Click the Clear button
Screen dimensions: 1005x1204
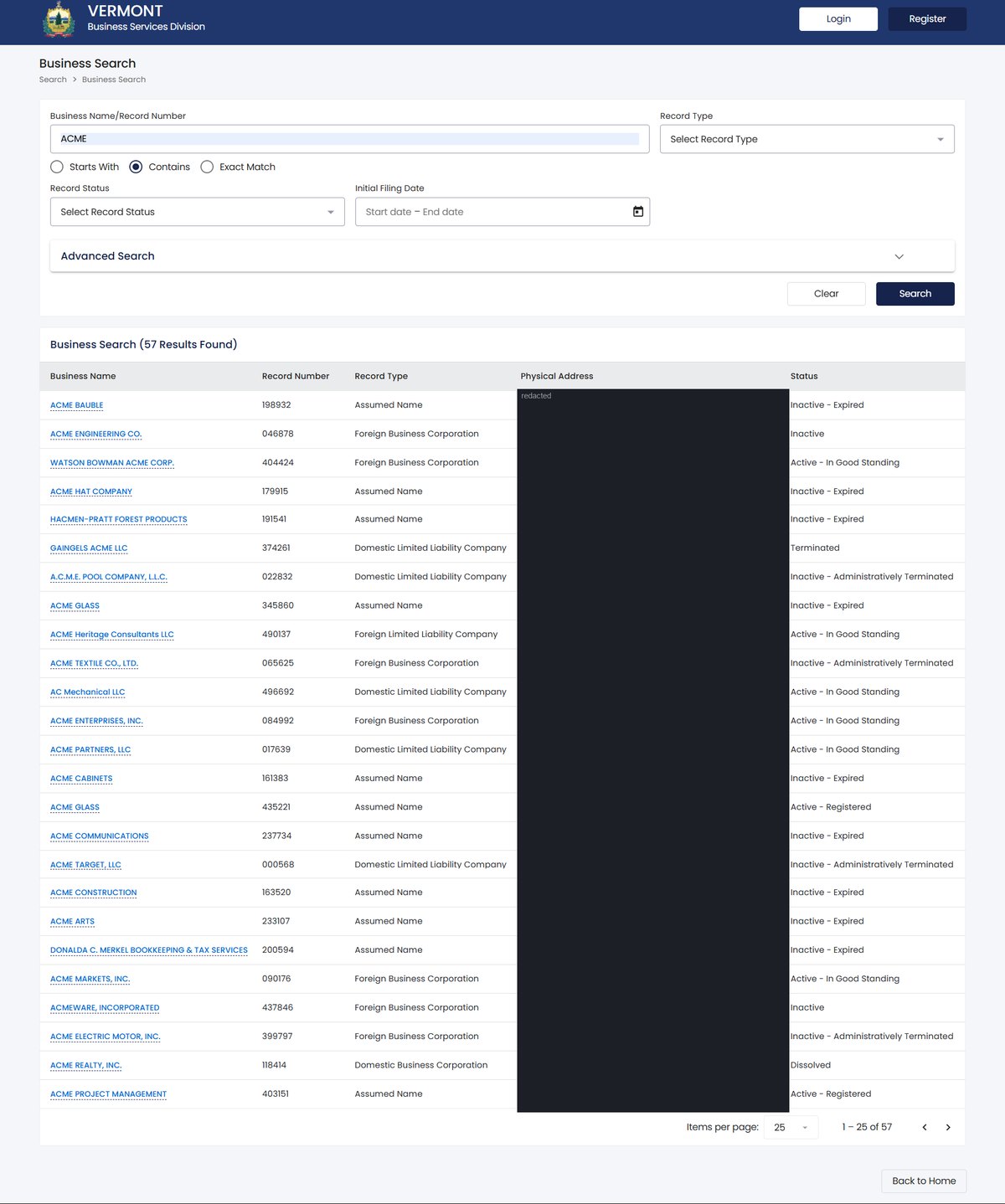827,294
